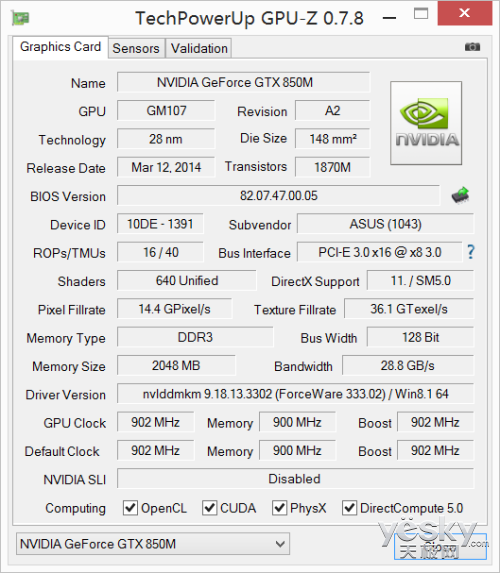Click the GPU Clock 902 MHz field
The width and height of the screenshot is (500, 573).
156,422
